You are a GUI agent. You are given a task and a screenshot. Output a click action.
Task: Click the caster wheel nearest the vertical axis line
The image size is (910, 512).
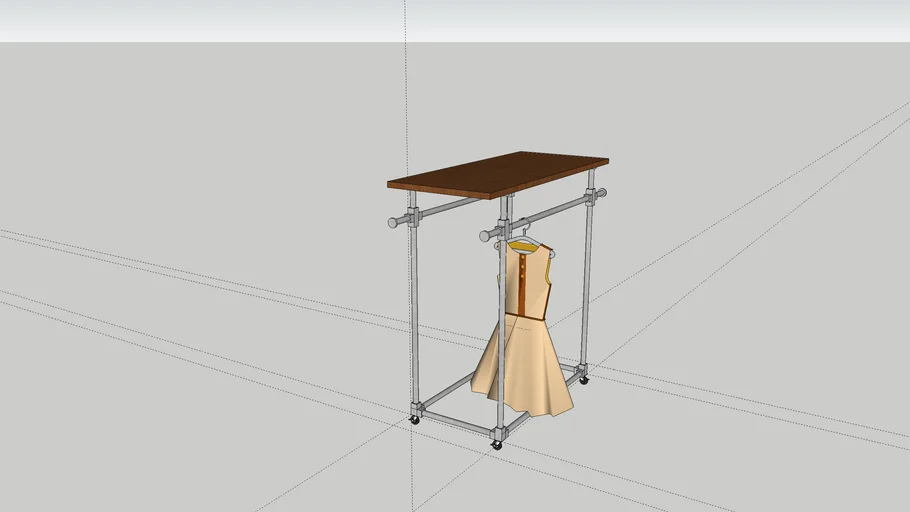414,419
